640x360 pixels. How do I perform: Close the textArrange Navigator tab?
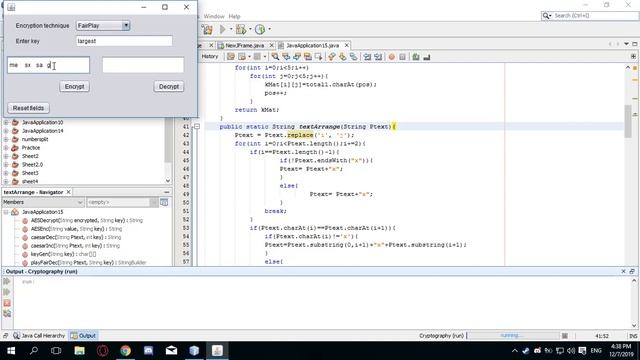(69, 192)
